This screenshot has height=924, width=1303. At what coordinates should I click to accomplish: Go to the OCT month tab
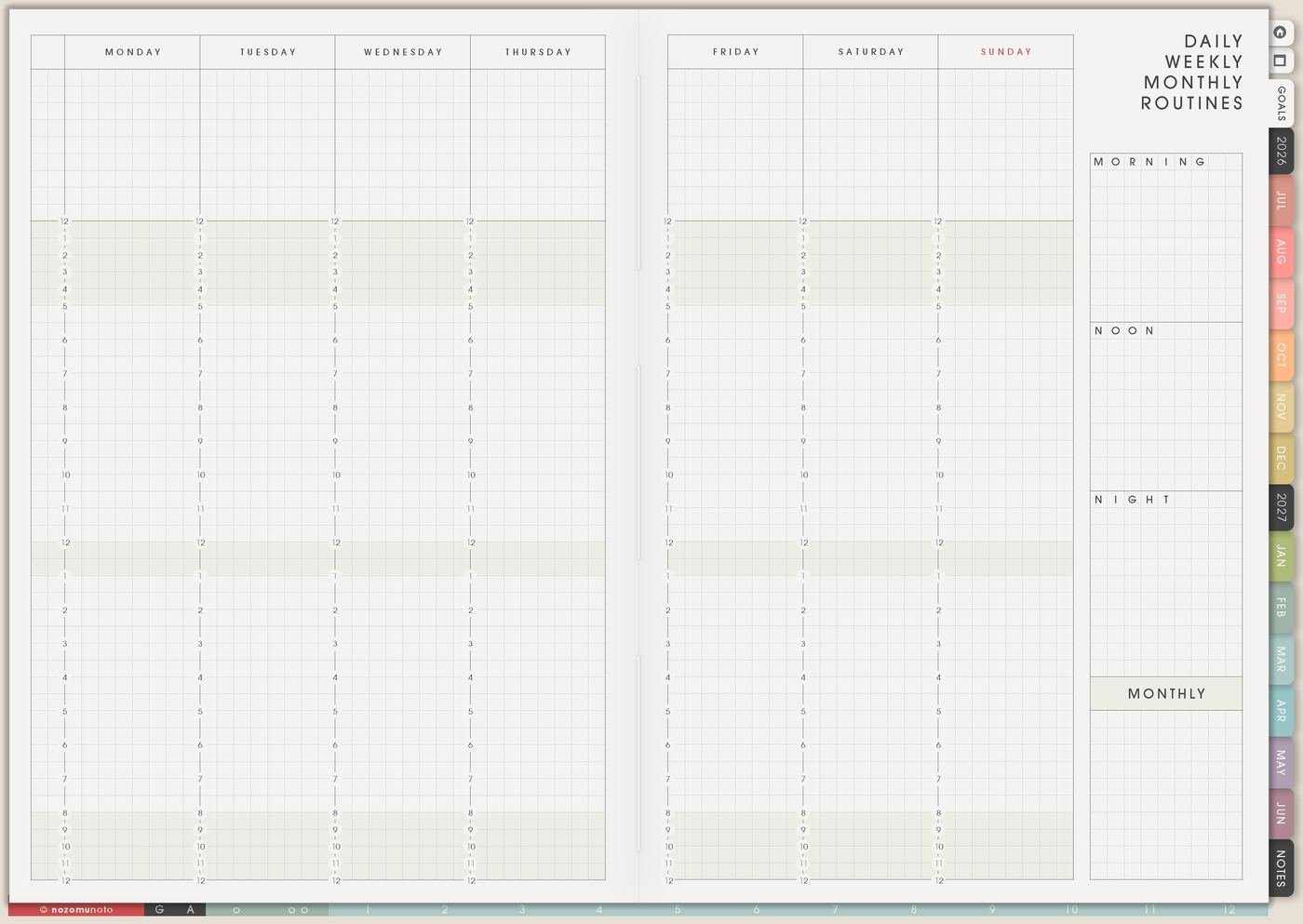click(1282, 355)
